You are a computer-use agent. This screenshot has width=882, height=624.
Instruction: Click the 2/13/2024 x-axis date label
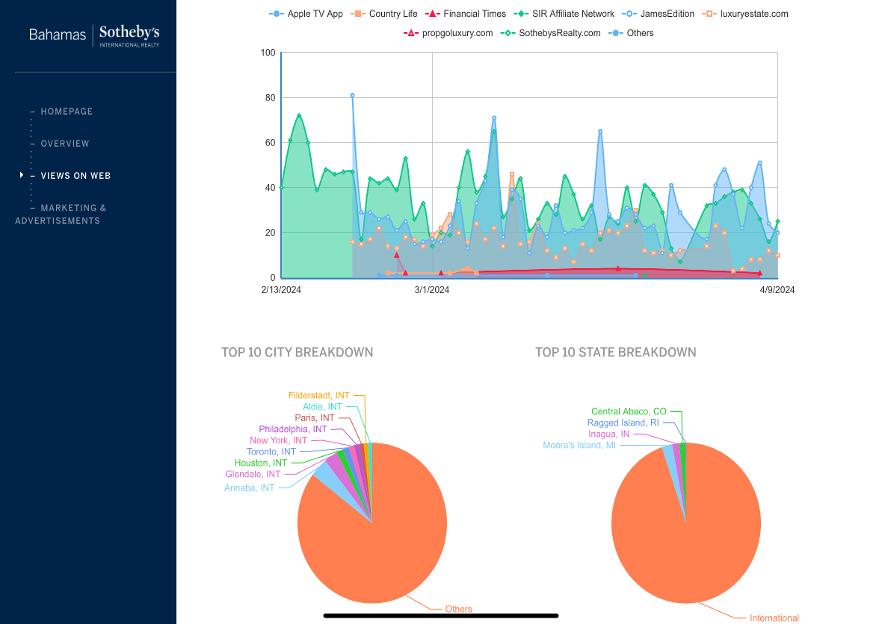[x=281, y=290]
